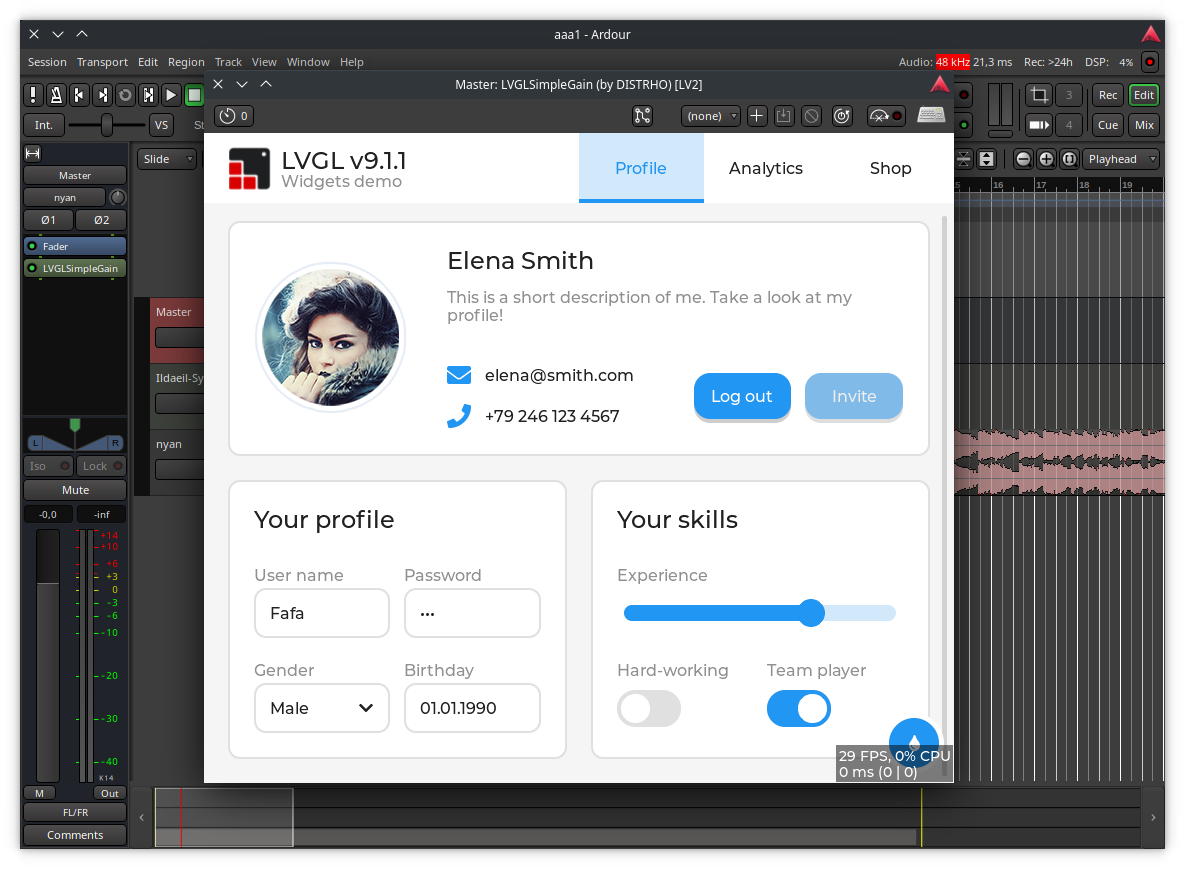Click the latency clock button showing 0
The height and width of the screenshot is (869, 1185).
[233, 116]
